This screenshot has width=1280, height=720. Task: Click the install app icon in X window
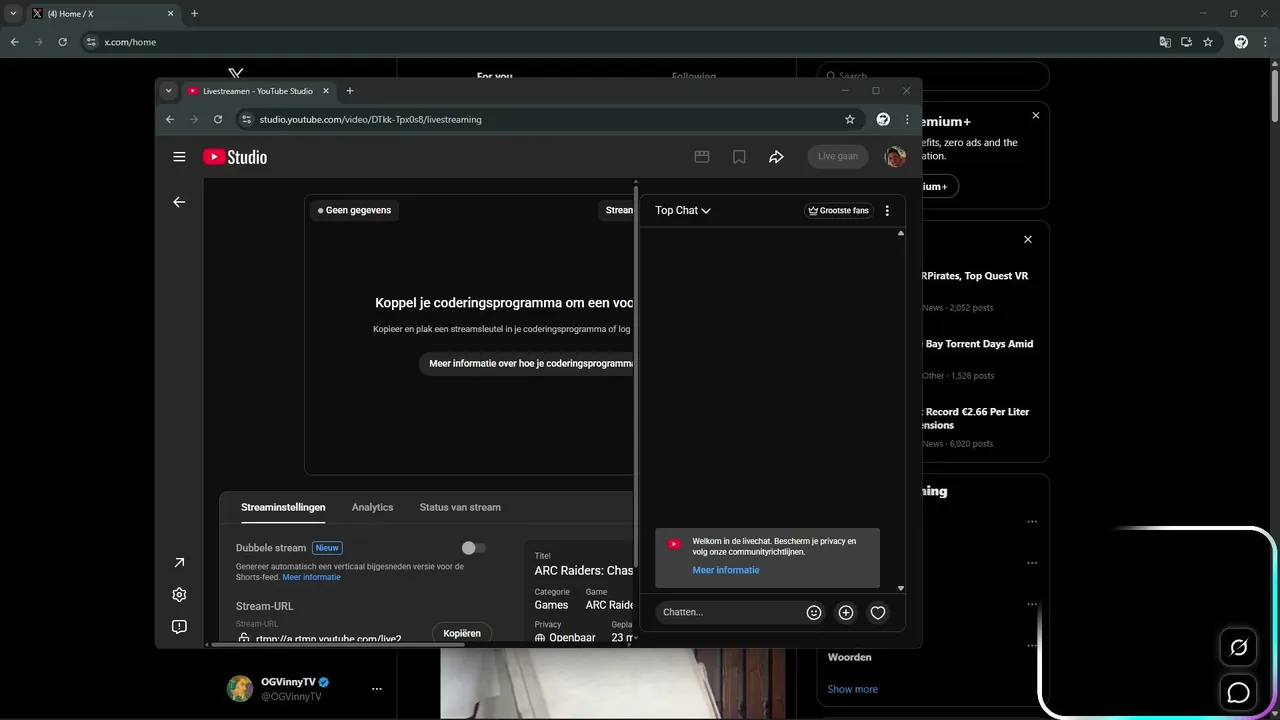1186,42
